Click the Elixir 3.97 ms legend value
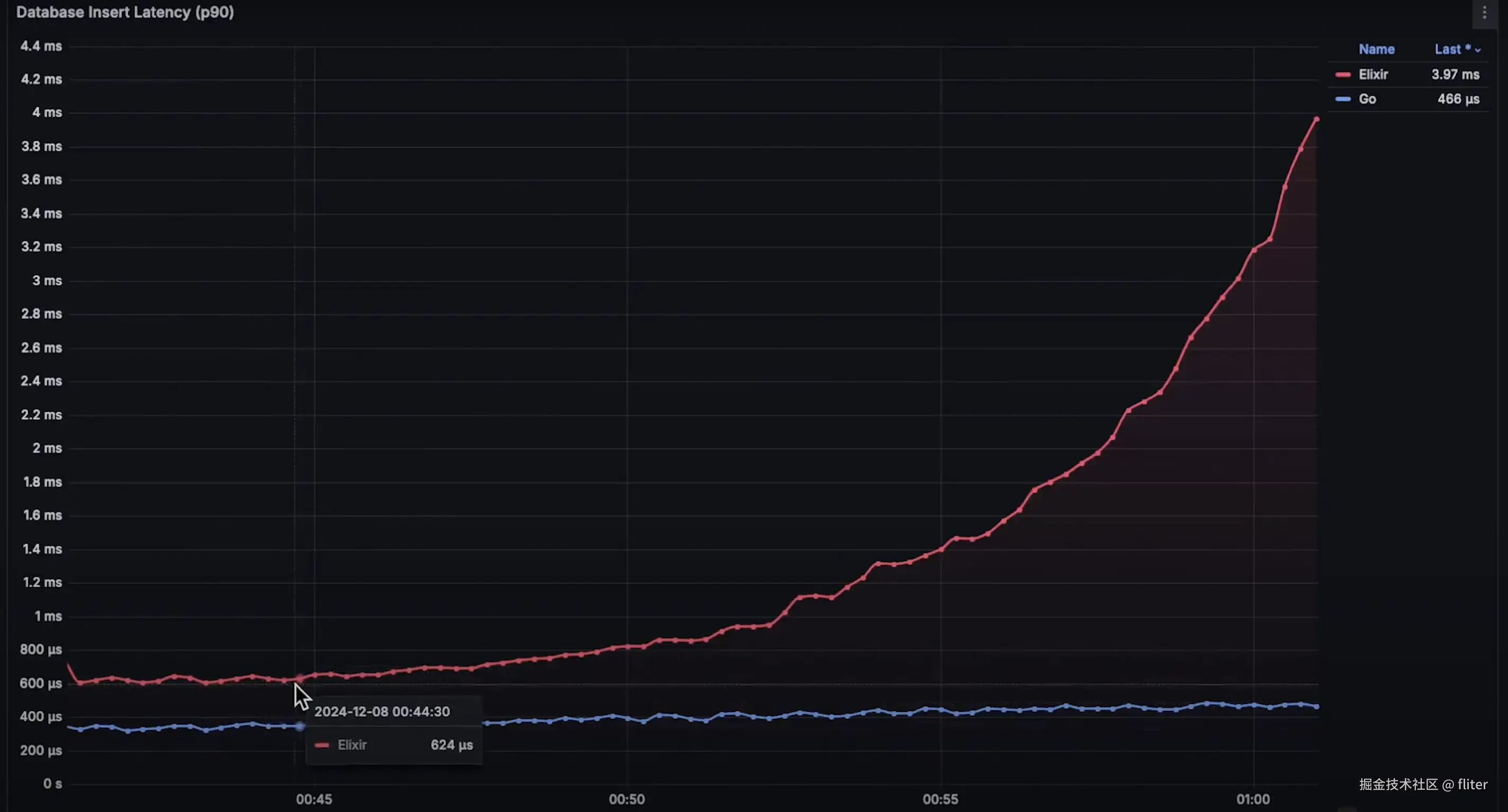The width and height of the screenshot is (1508, 812). (1455, 74)
